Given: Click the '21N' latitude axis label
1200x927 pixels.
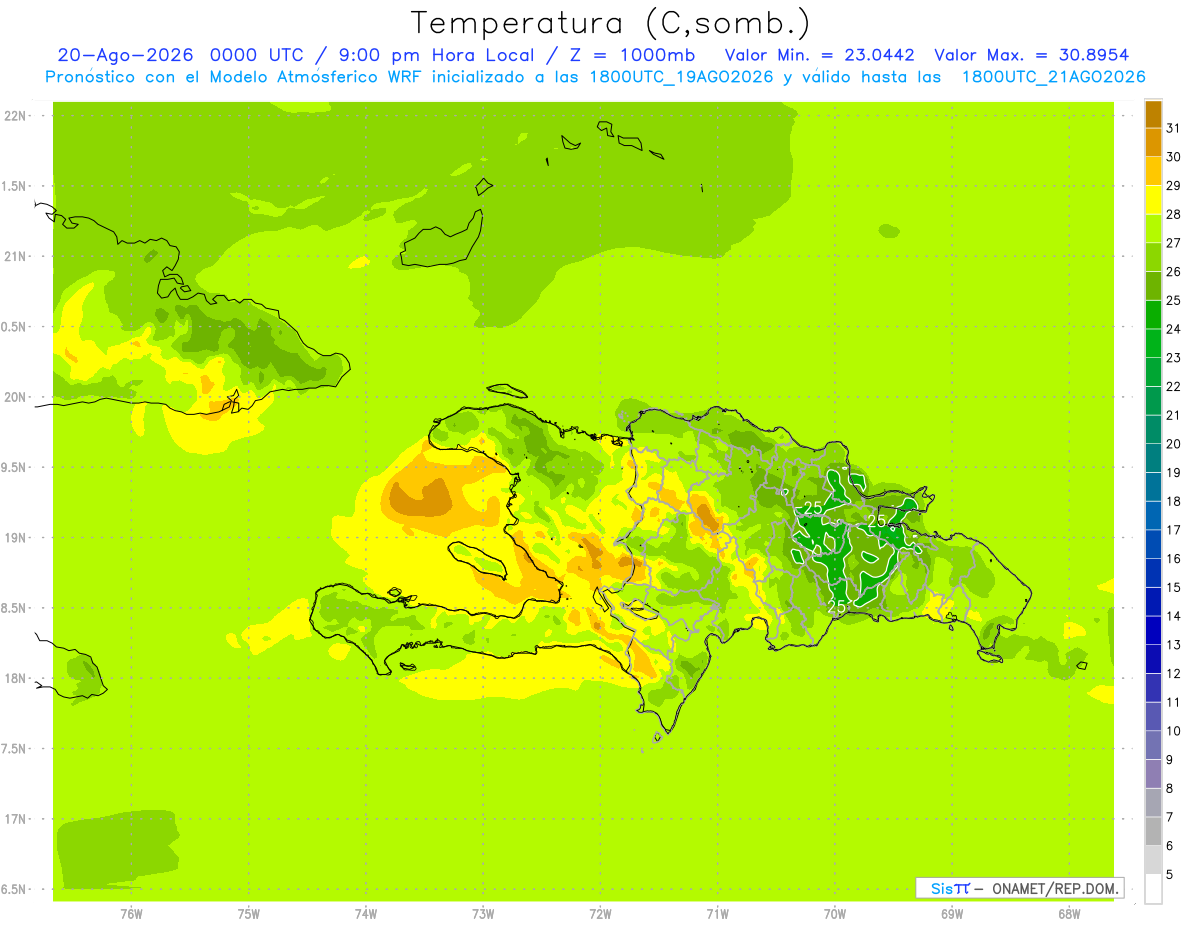Looking at the screenshot, I should [x=16, y=256].
